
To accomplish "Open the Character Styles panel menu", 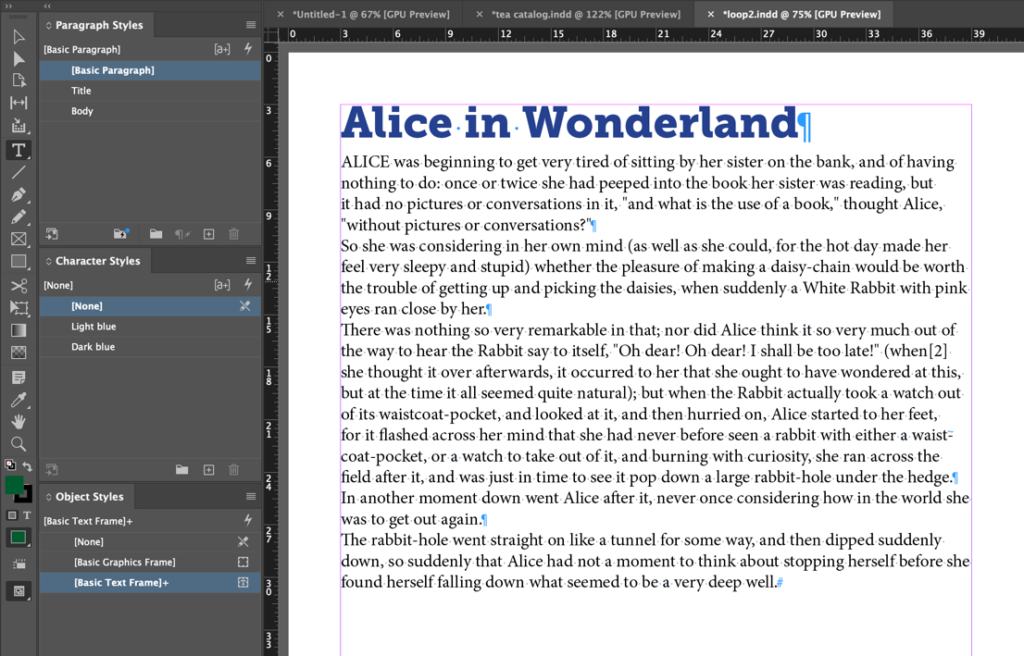I will pos(251,261).
